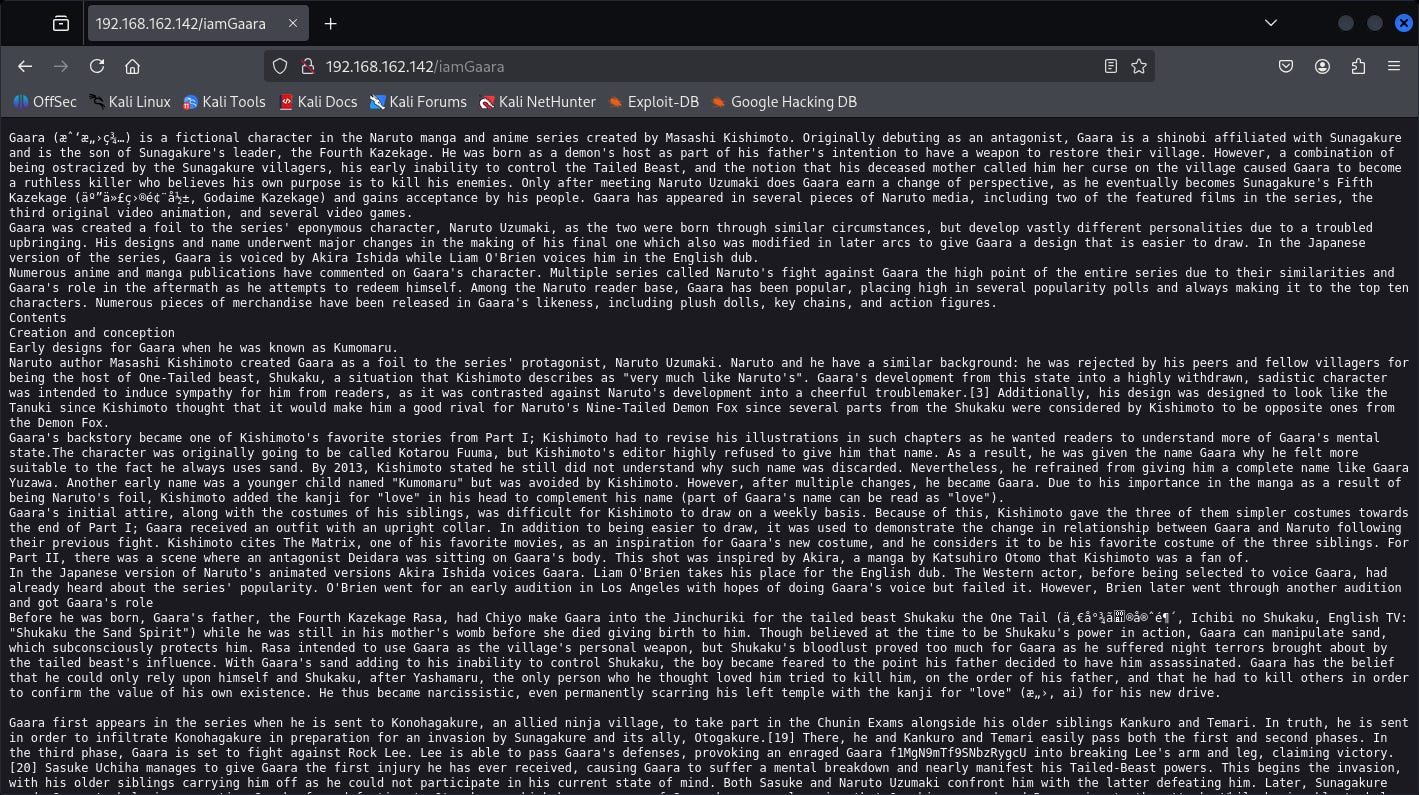Open the Kali NetHunter bookmark
This screenshot has width=1419, height=795.
pos(537,102)
